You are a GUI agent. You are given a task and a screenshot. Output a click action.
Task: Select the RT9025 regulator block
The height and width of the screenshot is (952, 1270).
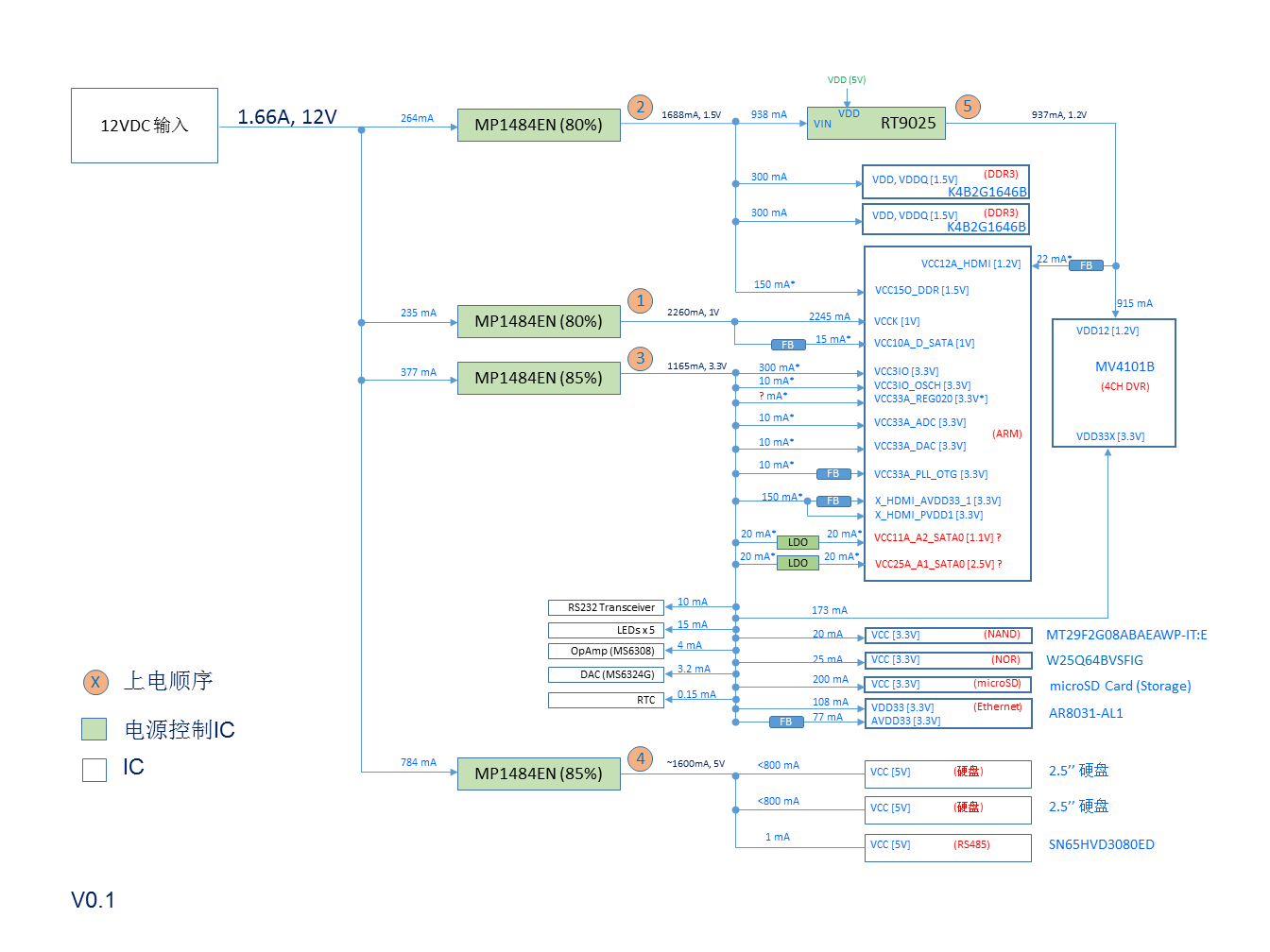(x=876, y=123)
